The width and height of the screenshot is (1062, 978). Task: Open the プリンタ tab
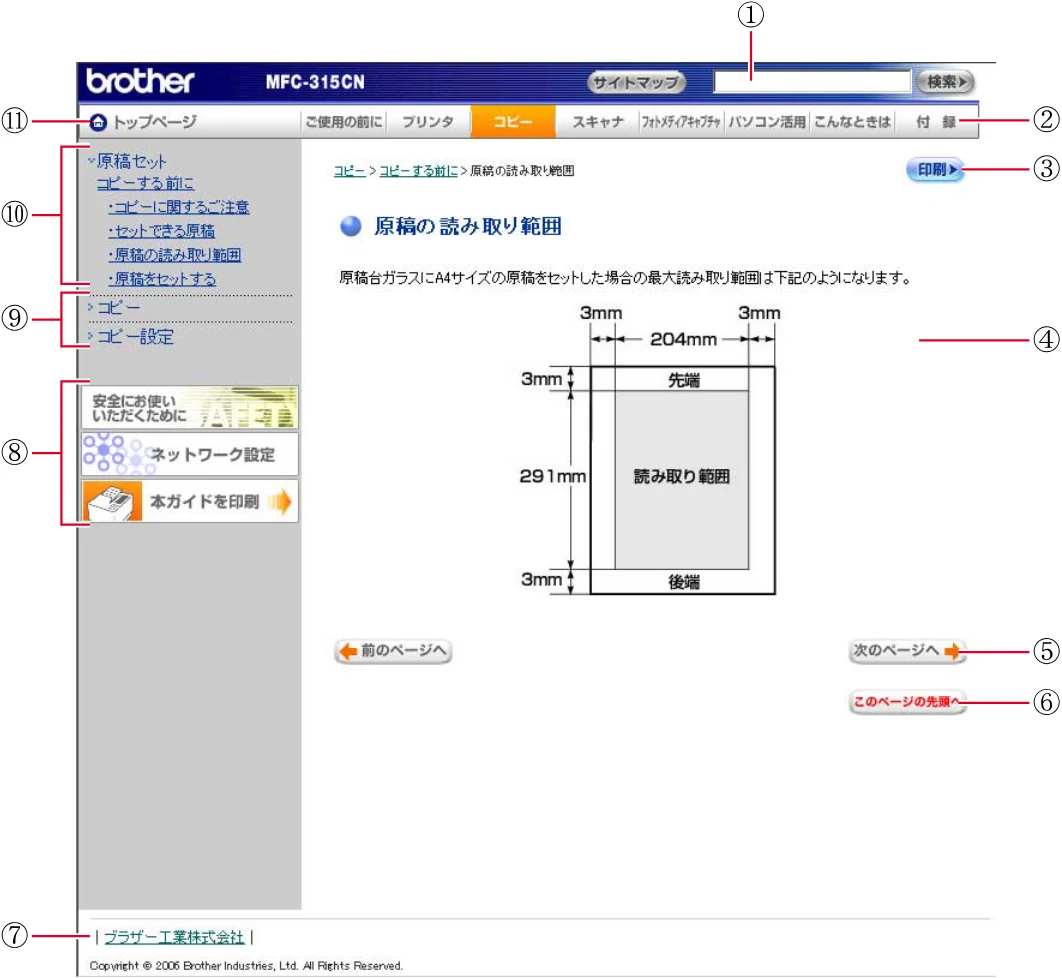[x=428, y=122]
